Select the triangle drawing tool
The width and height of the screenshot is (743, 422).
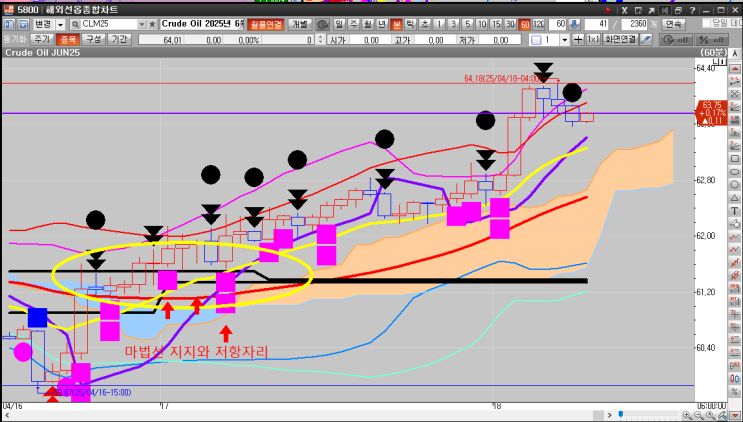(x=734, y=198)
